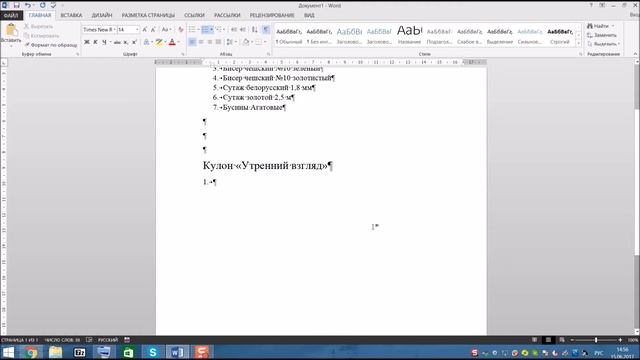Click the word count (ЧИСЛО СЛОВ) indicator
The width and height of the screenshot is (640, 360).
[62, 340]
